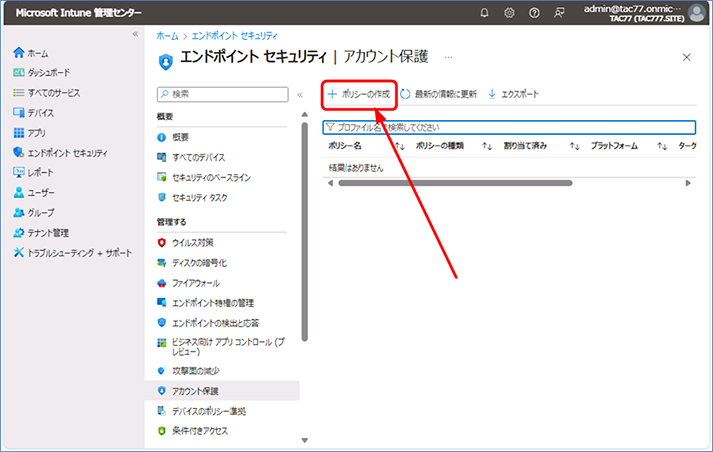The height and width of the screenshot is (452, 713).
Task: Collapse the left navigation with double chevron
Action: [x=135, y=34]
